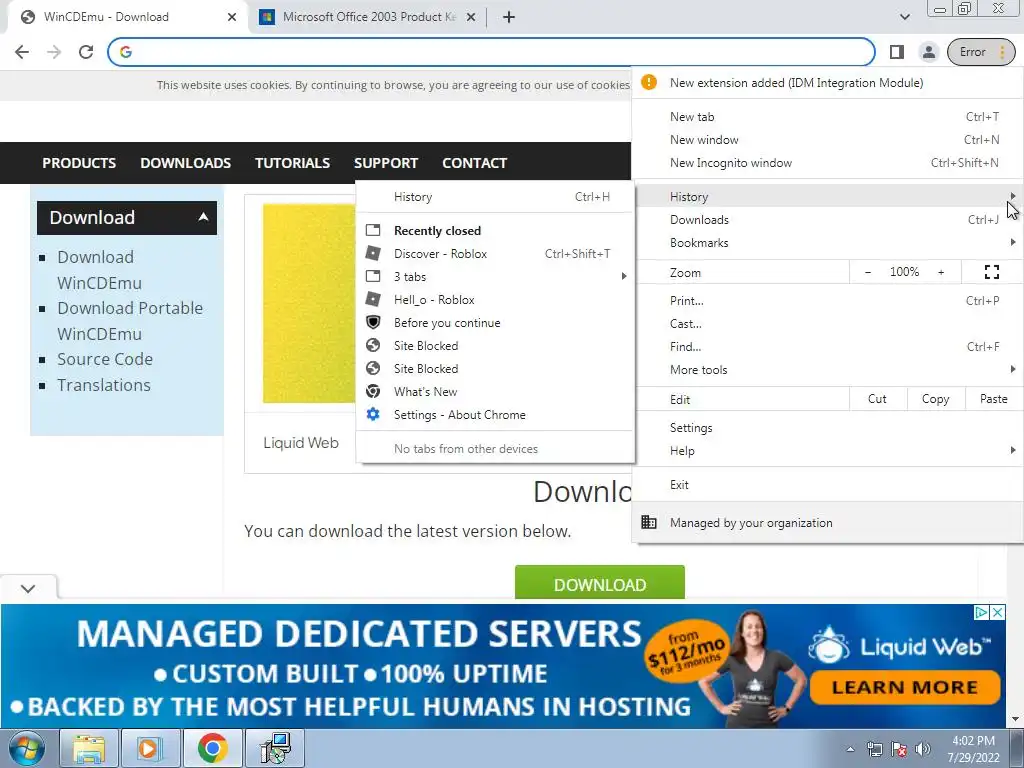Screen dimensions: 1024x768
Task: Click the new extension added warning icon
Action: click(648, 82)
